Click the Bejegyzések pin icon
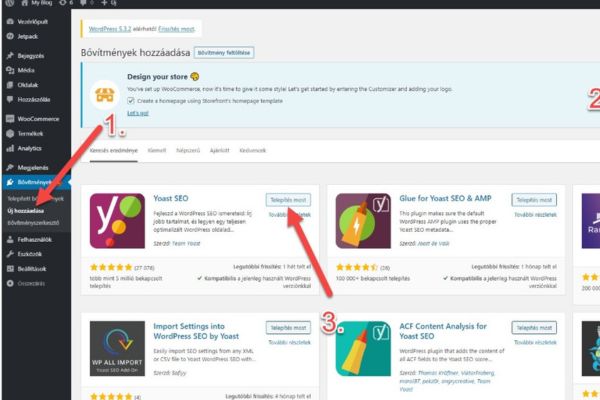Viewport: 600px width, 400px height. [x=10, y=56]
